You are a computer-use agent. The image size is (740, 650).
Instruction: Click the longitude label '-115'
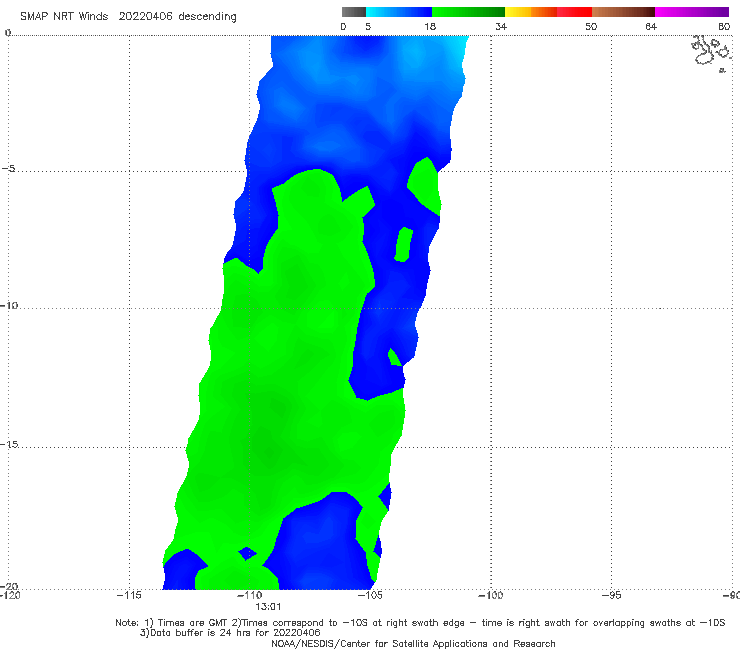(129, 595)
